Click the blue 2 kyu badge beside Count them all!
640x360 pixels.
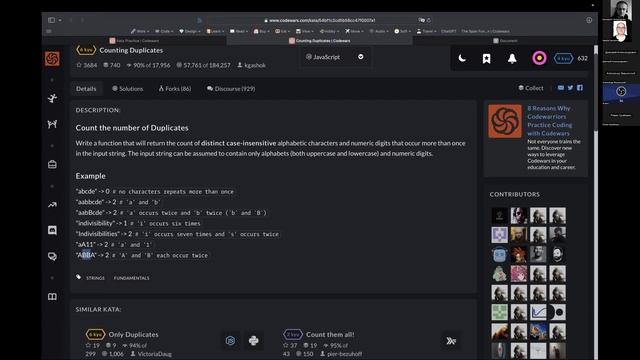(x=293, y=334)
